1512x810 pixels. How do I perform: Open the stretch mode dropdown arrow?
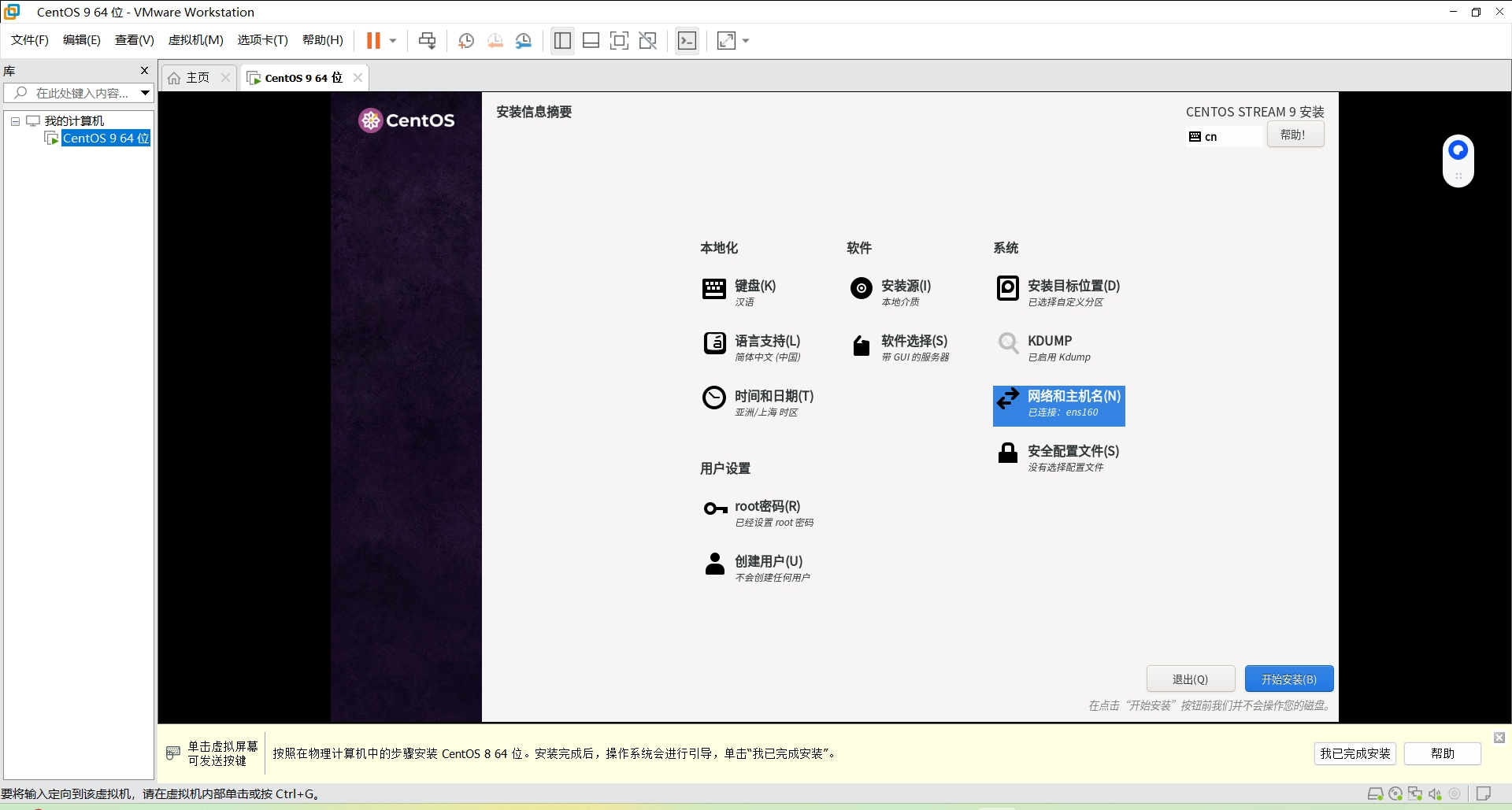pos(746,41)
